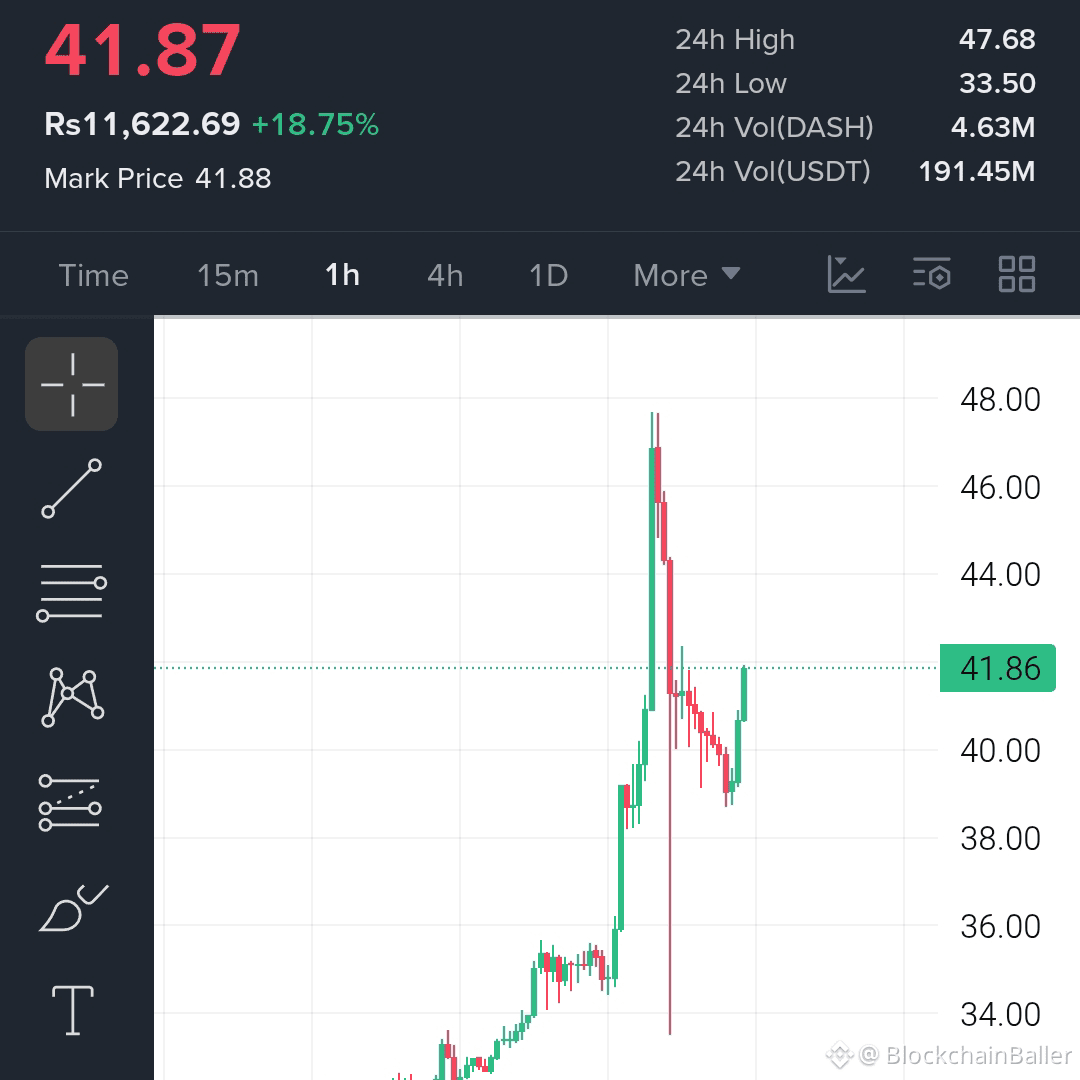Select the position measurement lines tool
This screenshot has height=1080, width=1080.
(x=70, y=802)
